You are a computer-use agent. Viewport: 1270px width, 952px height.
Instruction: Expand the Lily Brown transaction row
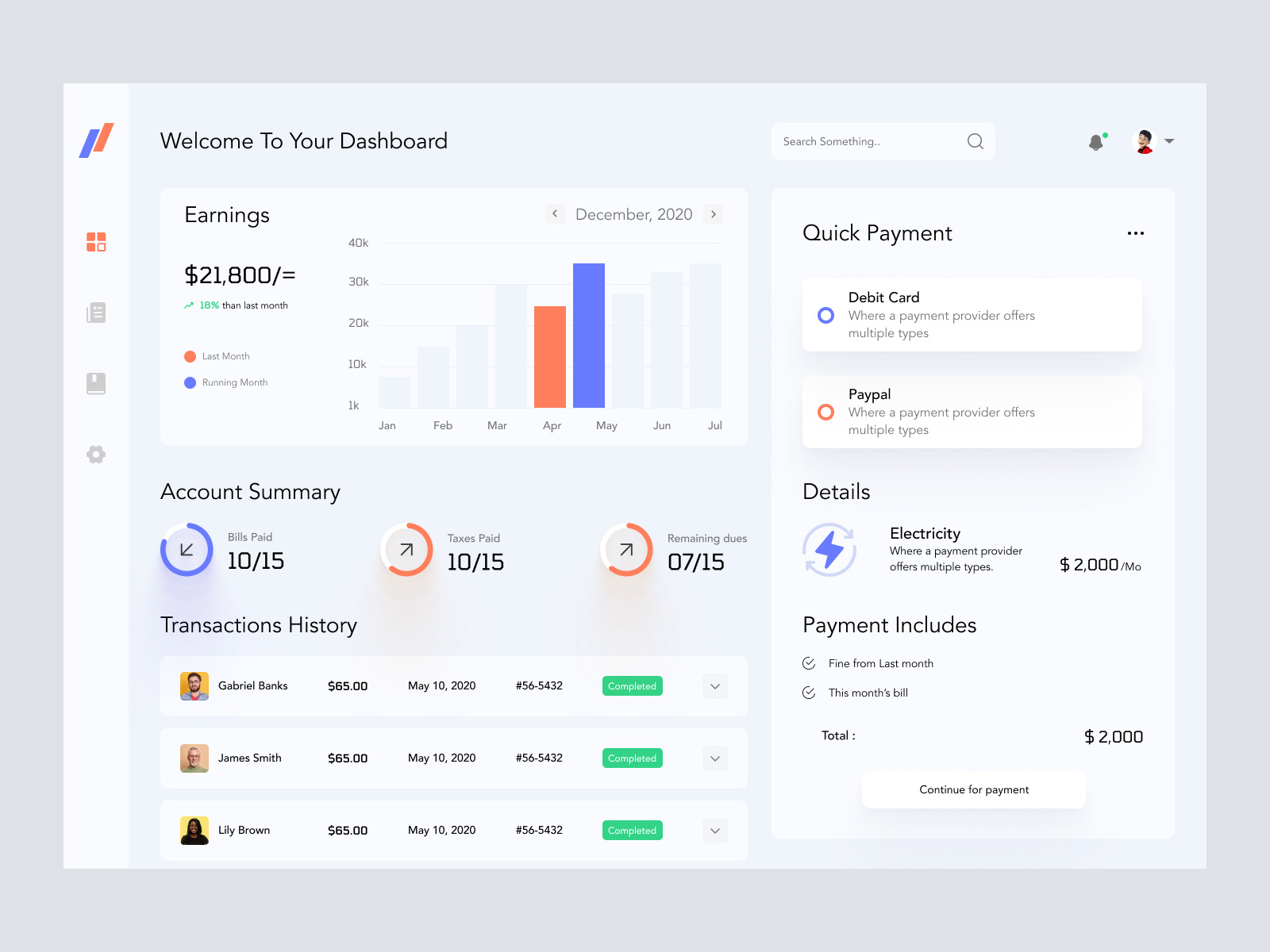714,830
